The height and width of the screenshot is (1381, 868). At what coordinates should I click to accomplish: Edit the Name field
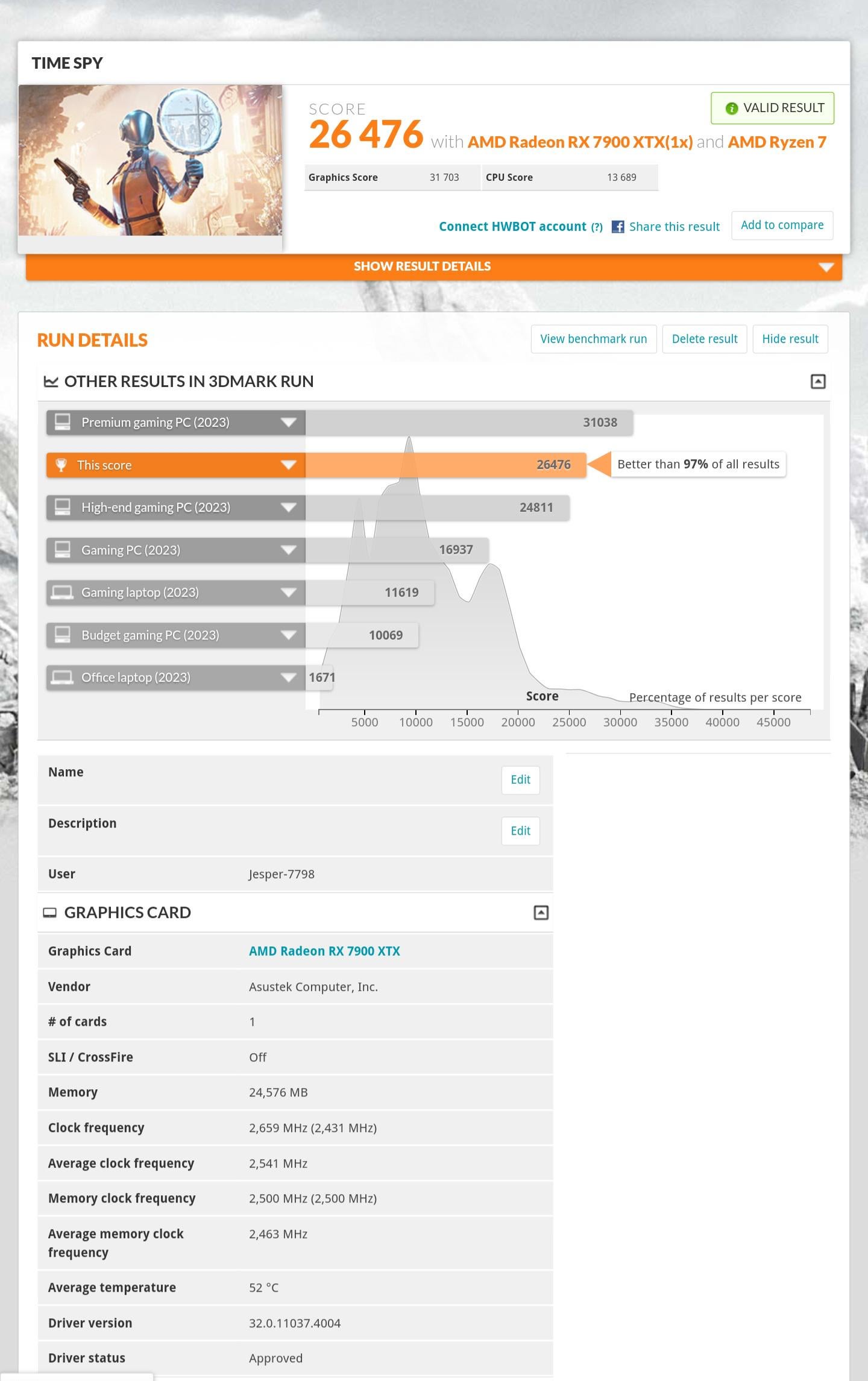tap(521, 780)
